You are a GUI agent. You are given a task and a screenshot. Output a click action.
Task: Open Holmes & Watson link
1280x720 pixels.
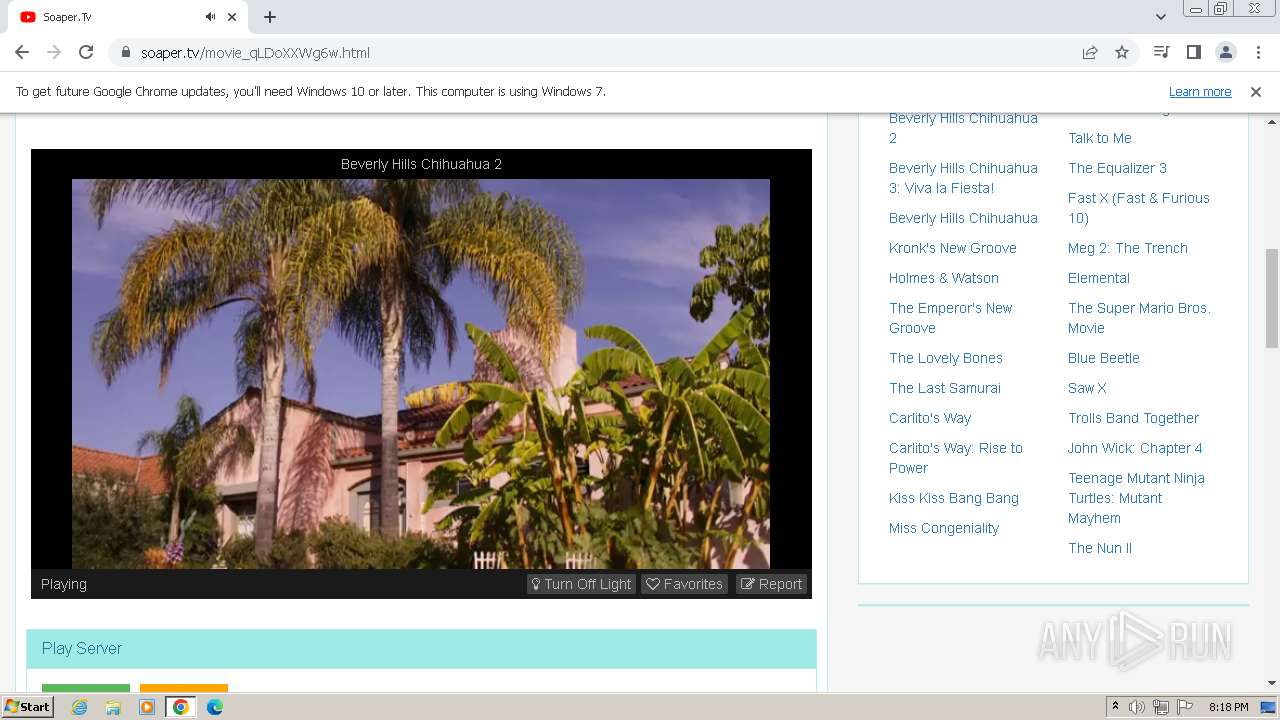pyautogui.click(x=943, y=278)
